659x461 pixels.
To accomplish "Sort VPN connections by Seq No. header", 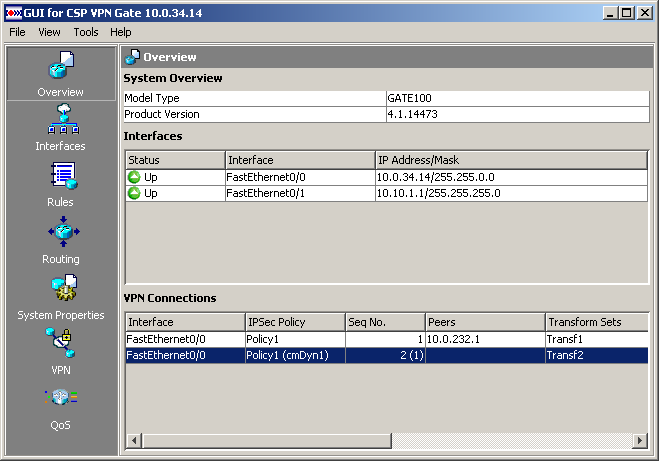I will coord(385,322).
